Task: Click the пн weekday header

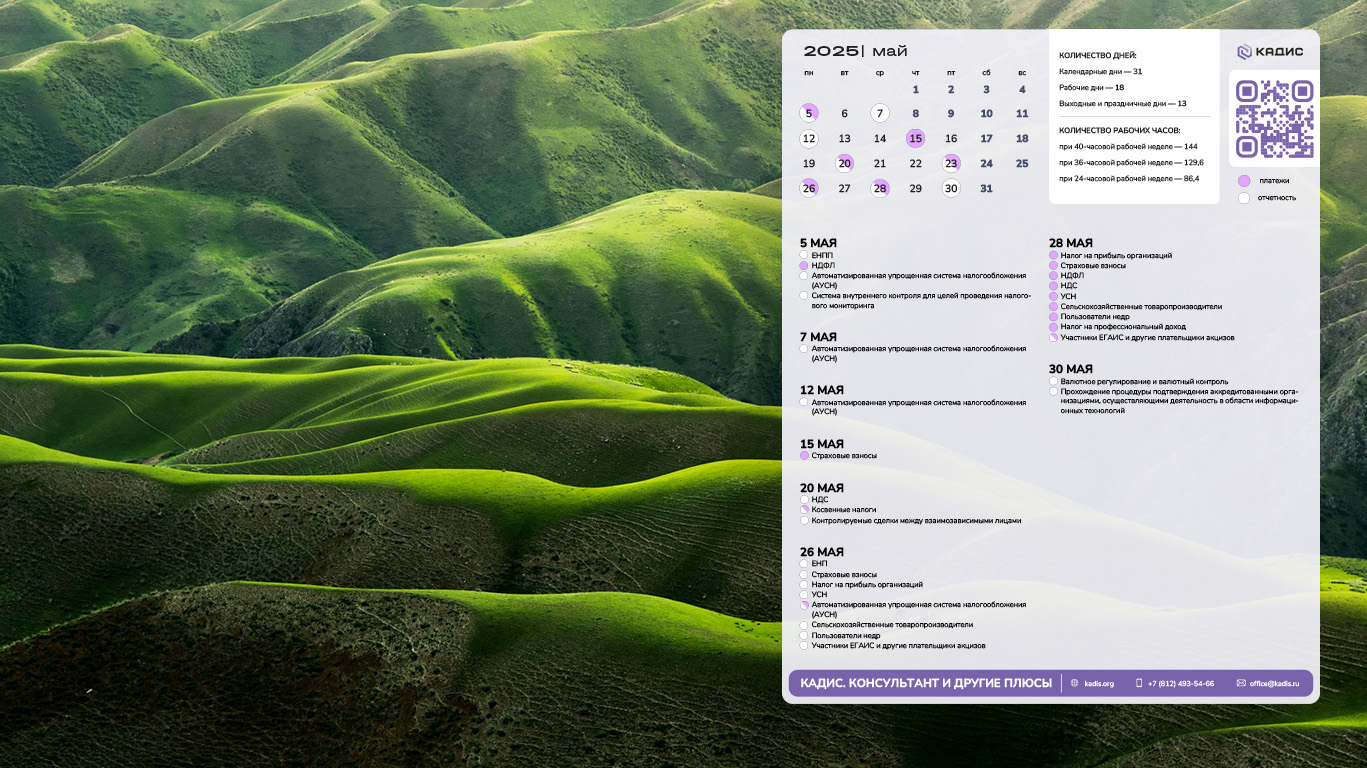Action: tap(808, 72)
